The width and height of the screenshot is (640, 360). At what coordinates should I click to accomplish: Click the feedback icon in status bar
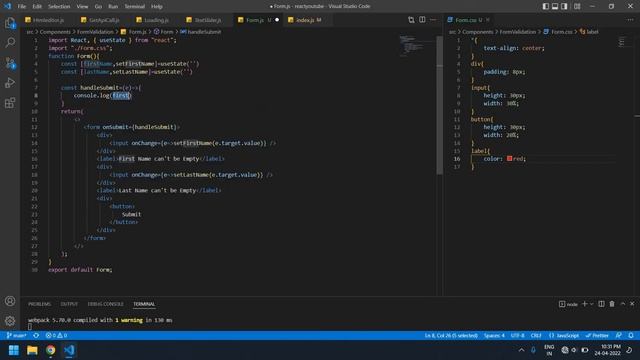619,335
